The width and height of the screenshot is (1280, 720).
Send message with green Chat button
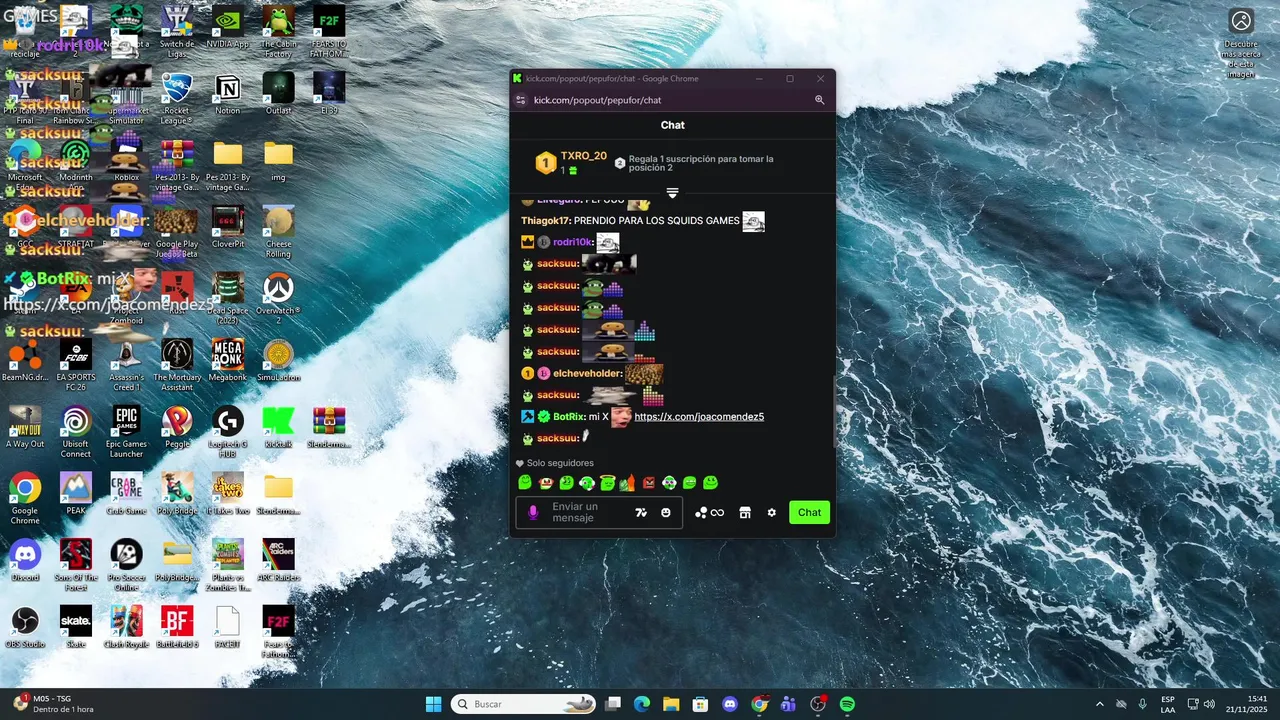[x=809, y=512]
